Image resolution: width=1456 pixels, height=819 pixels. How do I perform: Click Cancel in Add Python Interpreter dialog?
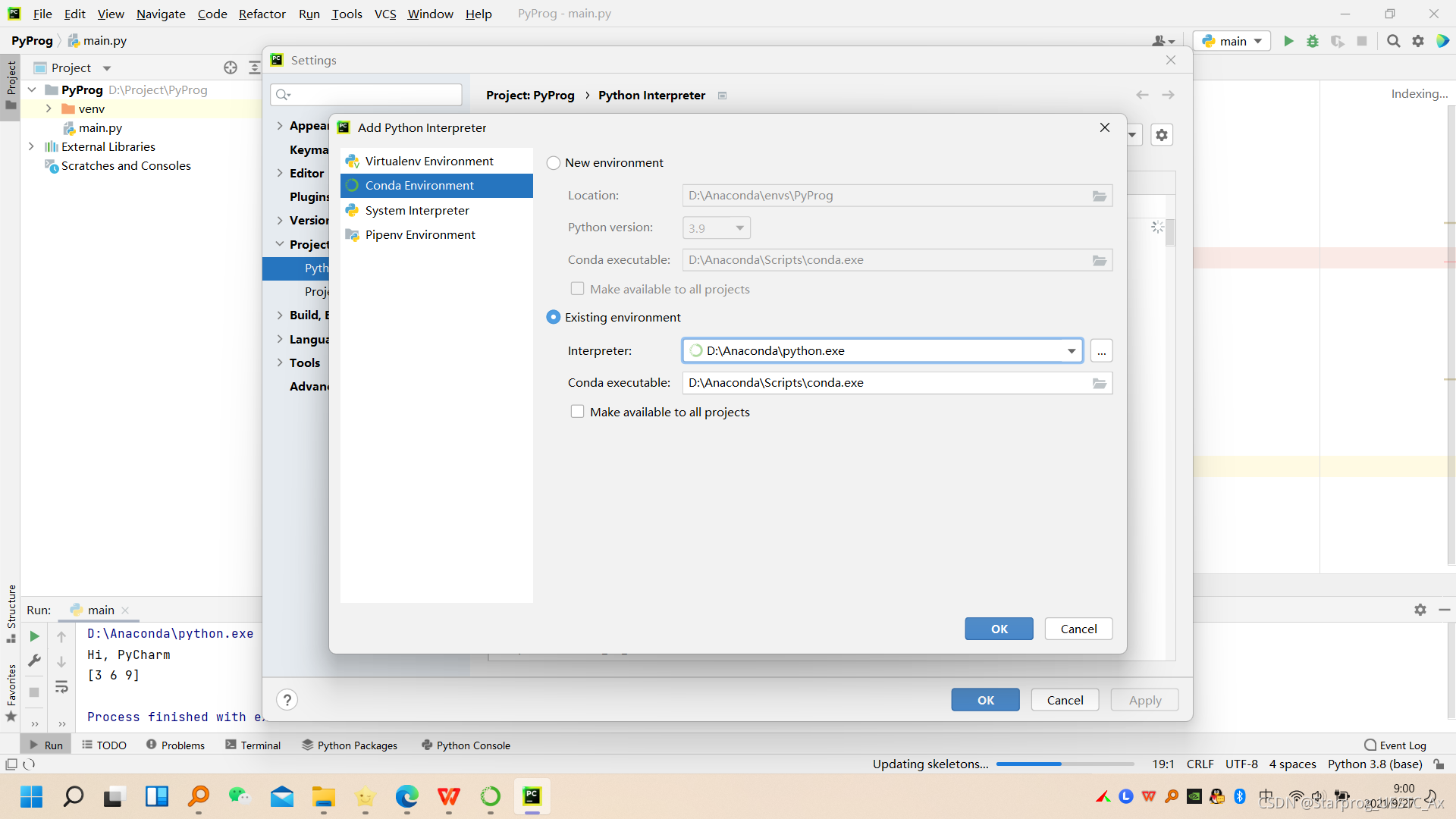(x=1078, y=629)
